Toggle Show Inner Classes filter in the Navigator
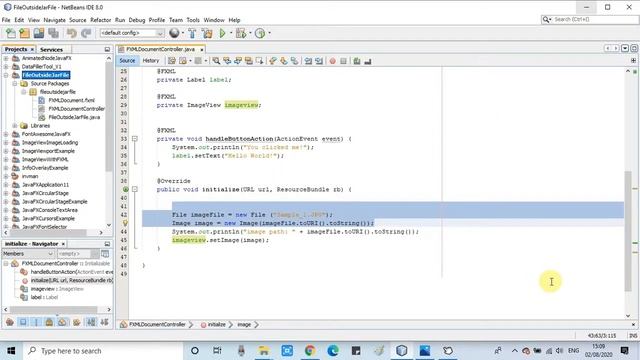This screenshot has width=640, height=360. pos(62,322)
